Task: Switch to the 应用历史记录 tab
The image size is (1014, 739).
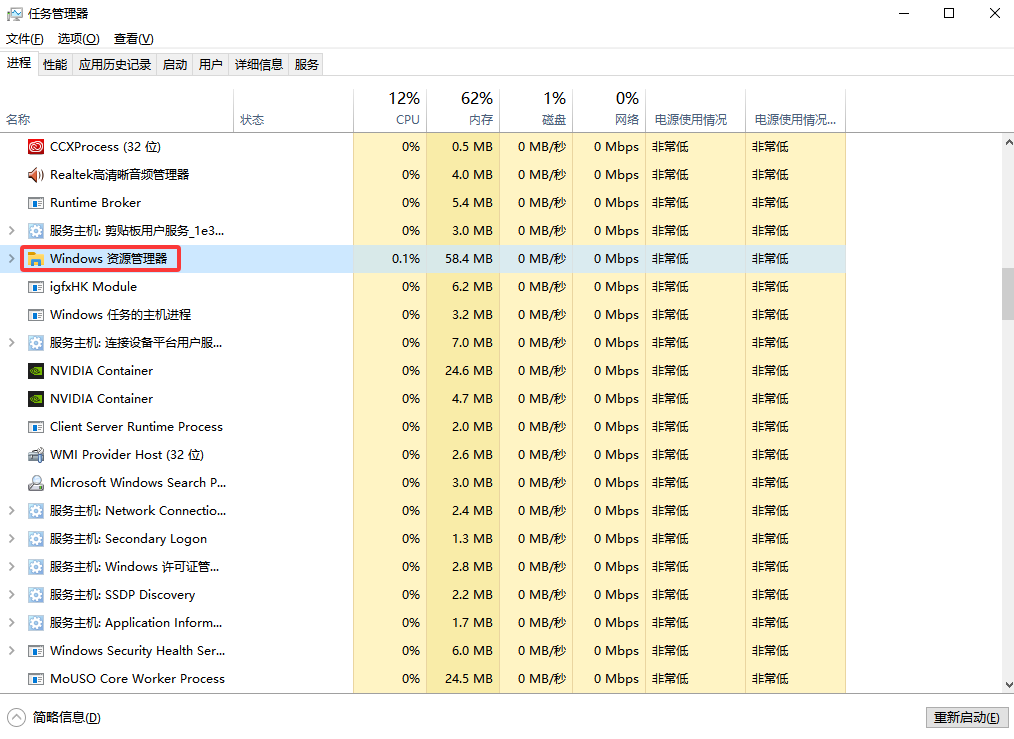Action: 114,65
